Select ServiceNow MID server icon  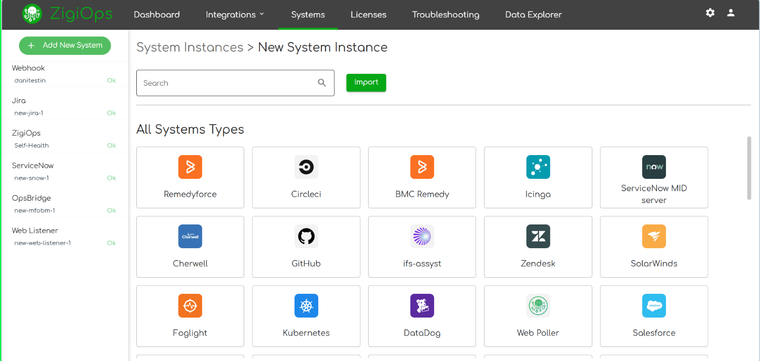coord(654,167)
